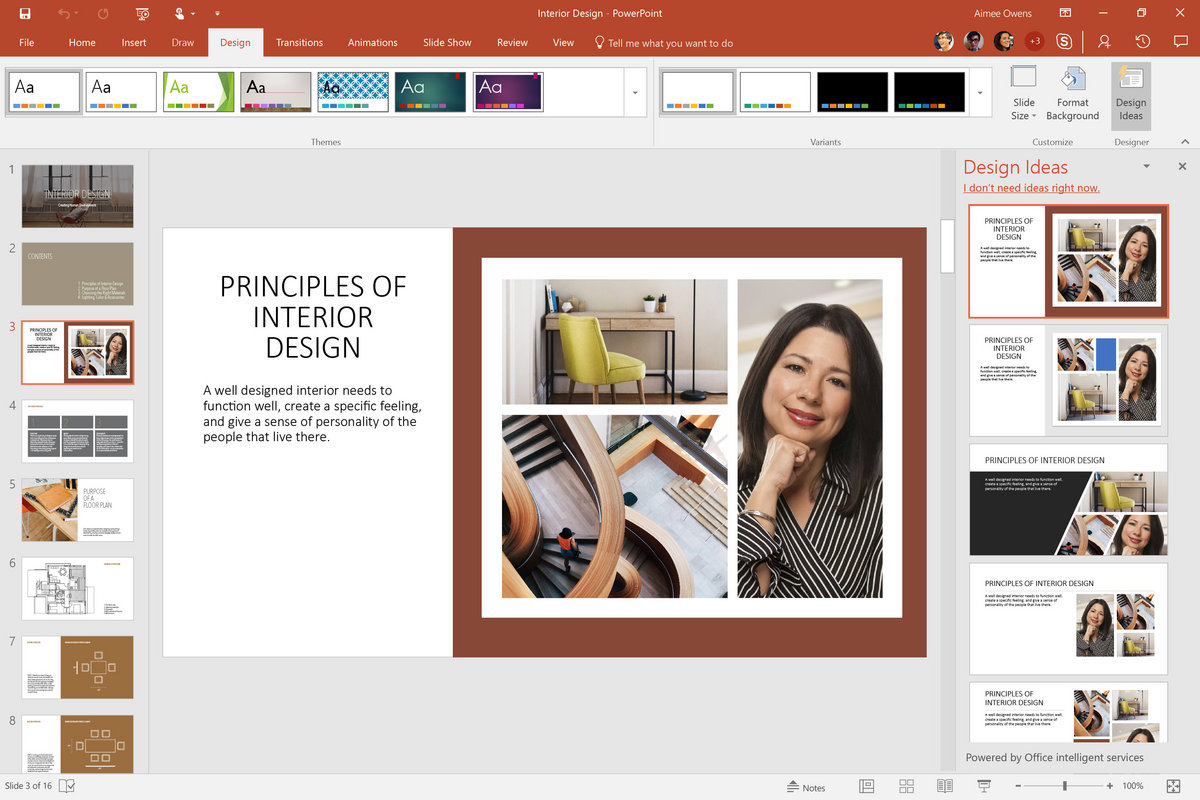Expand the Variants gallery dropdown
The image size is (1200, 800).
click(980, 93)
